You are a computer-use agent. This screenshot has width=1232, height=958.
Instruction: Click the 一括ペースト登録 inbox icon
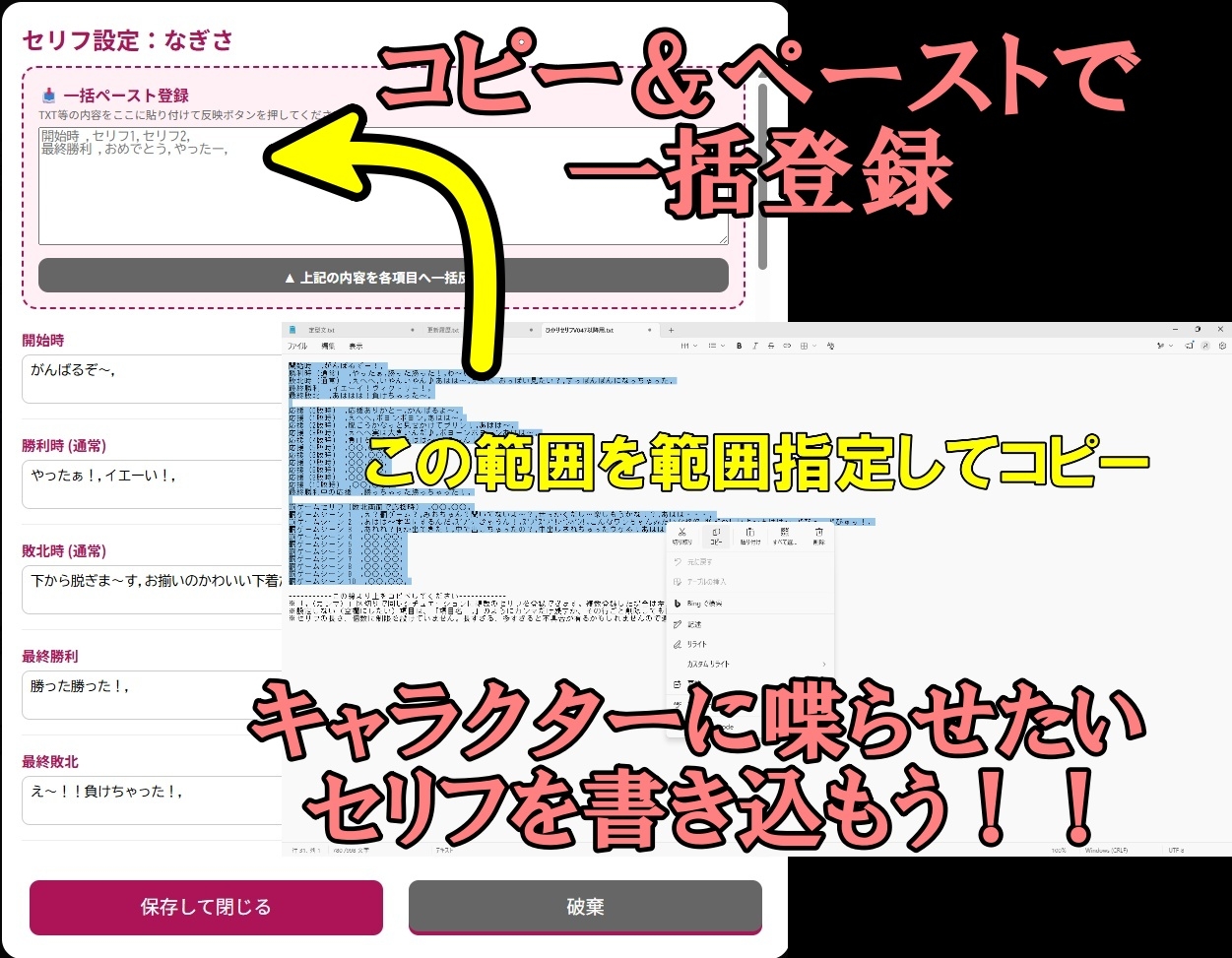(x=49, y=96)
